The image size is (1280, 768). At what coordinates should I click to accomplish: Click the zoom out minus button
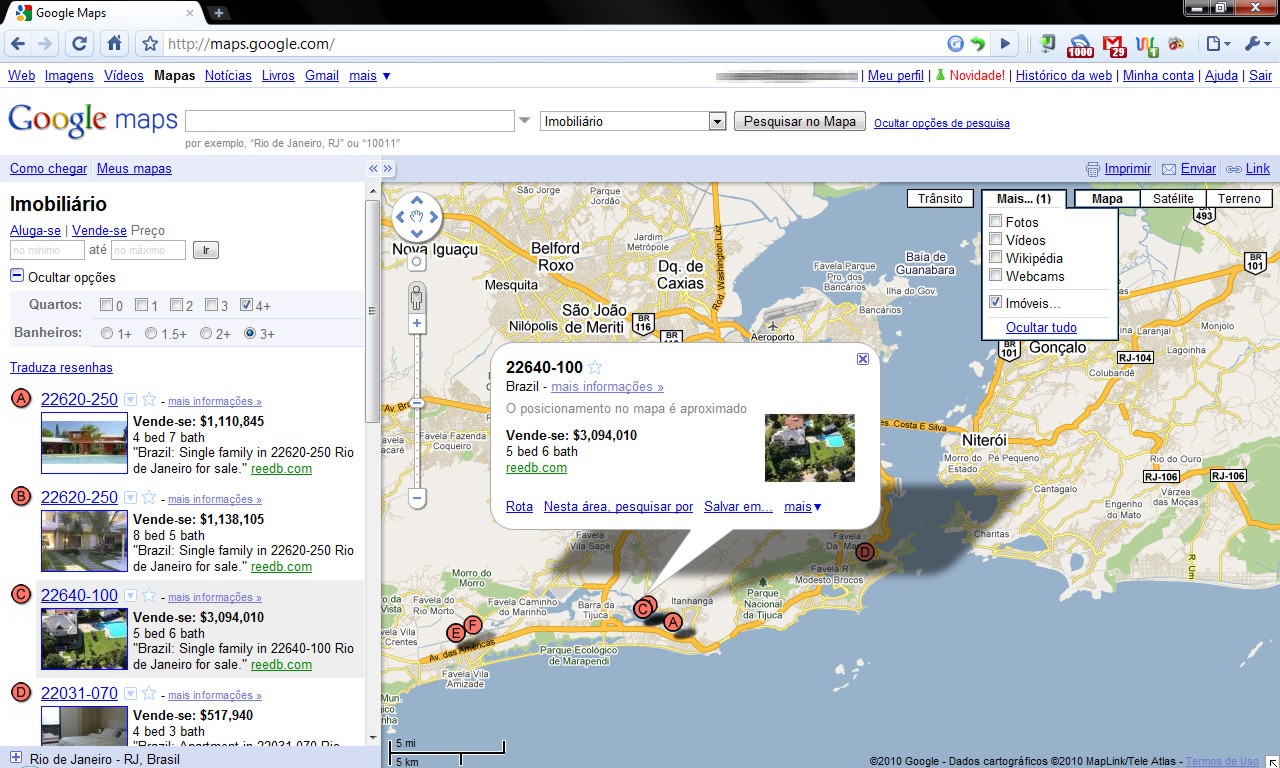(x=417, y=497)
